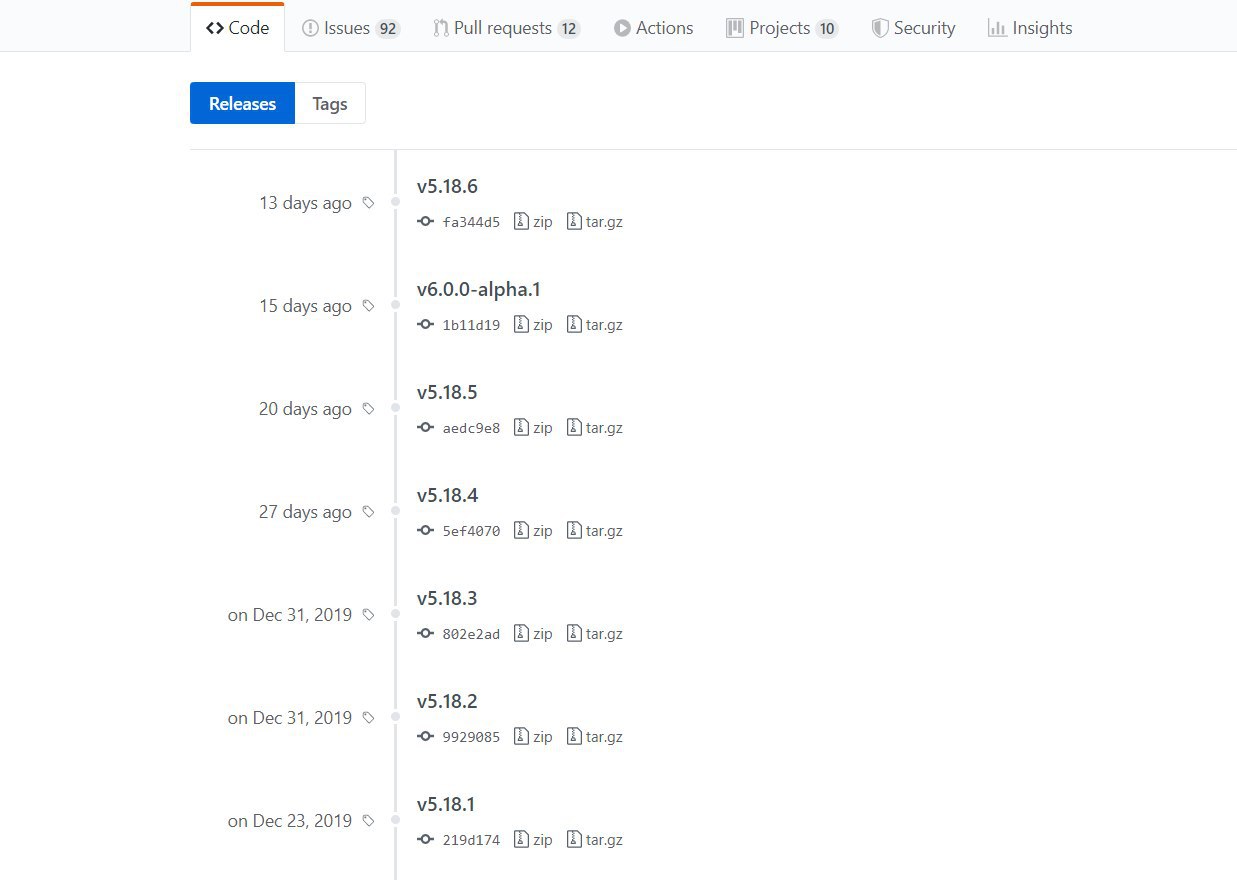Download v5.18.5 zip archive
Screen dimensions: 1237x880
533,428
